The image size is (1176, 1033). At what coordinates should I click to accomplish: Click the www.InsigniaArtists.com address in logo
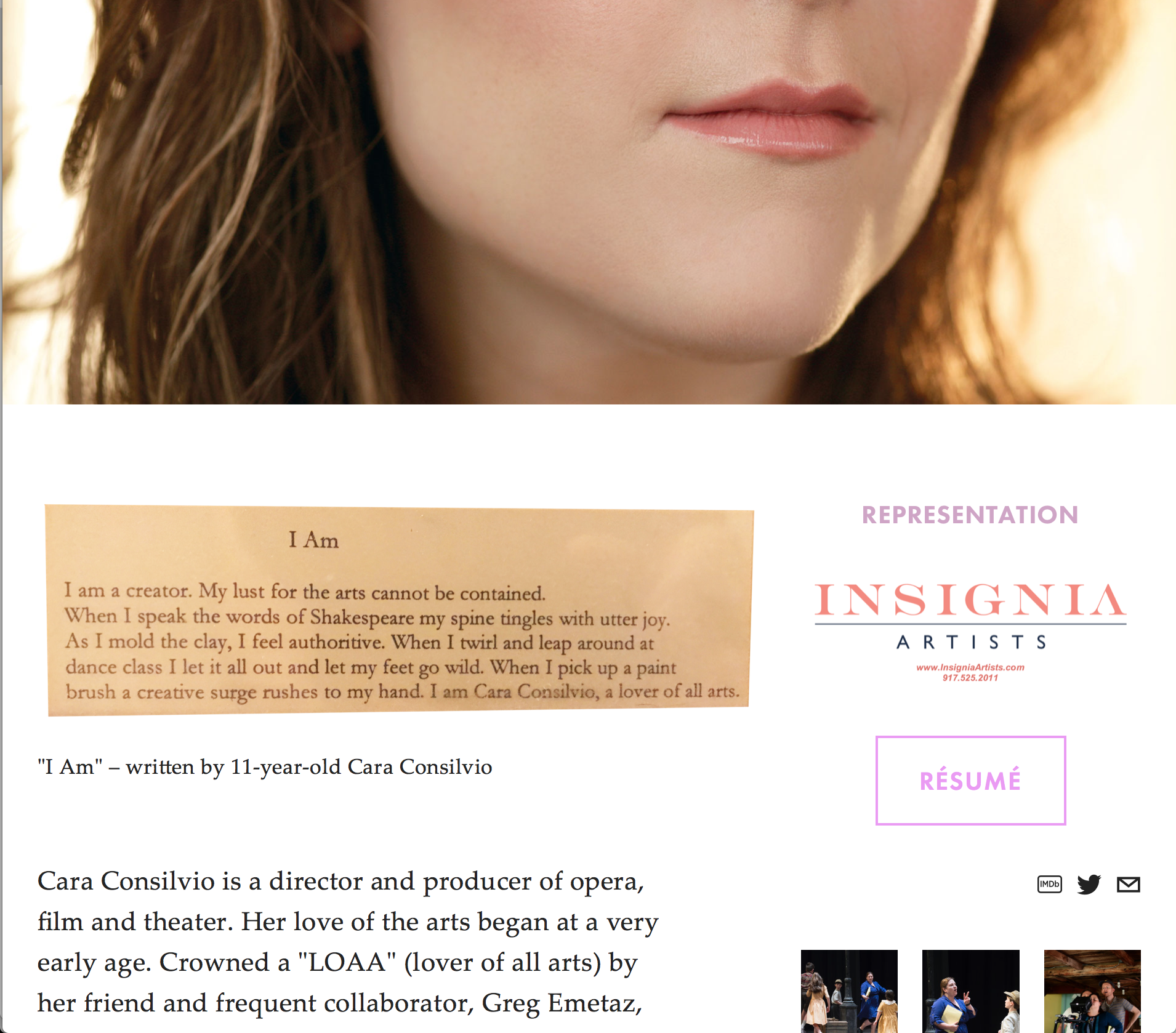[970, 667]
